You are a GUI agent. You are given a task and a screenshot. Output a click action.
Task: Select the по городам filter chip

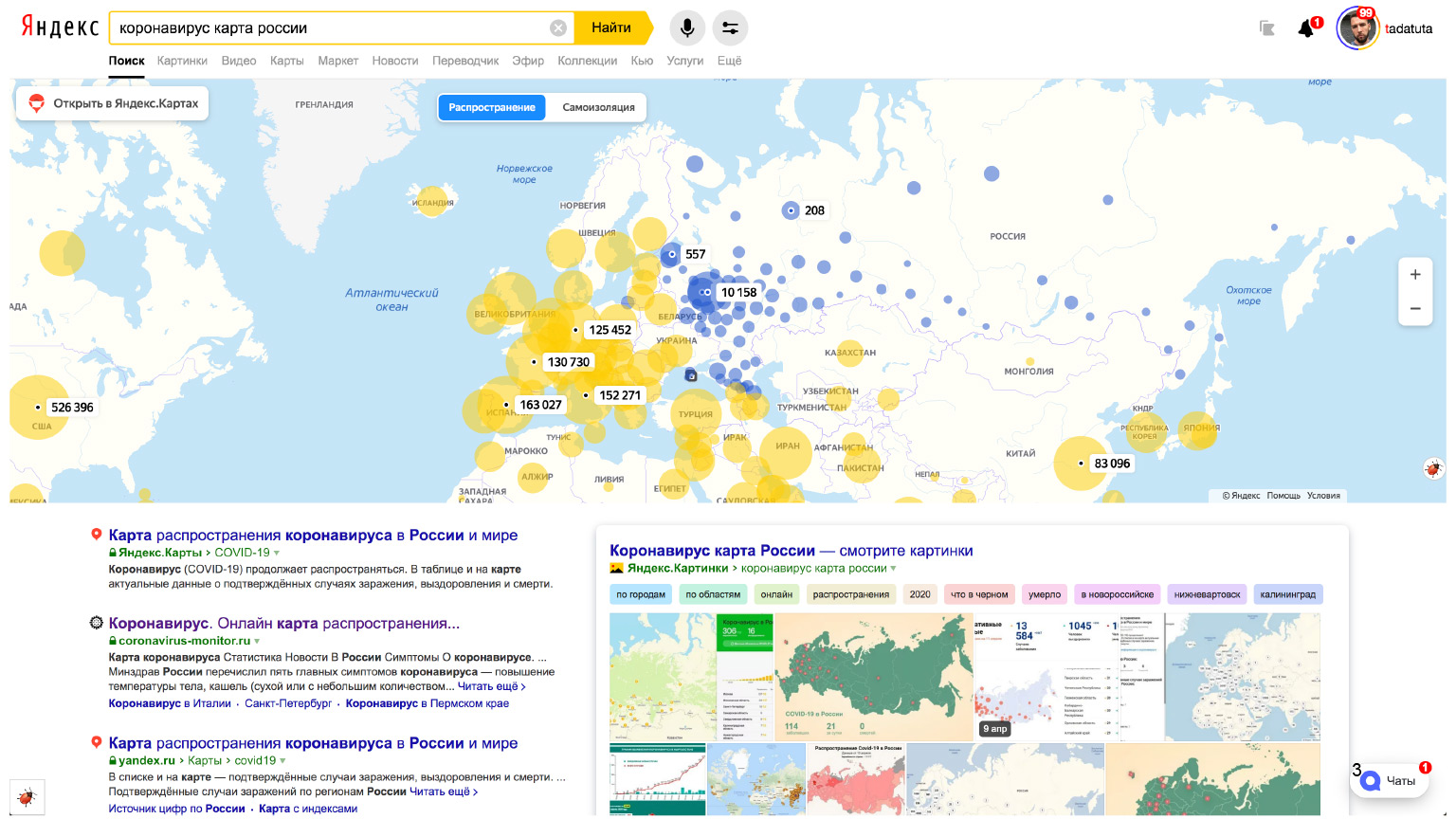641,594
